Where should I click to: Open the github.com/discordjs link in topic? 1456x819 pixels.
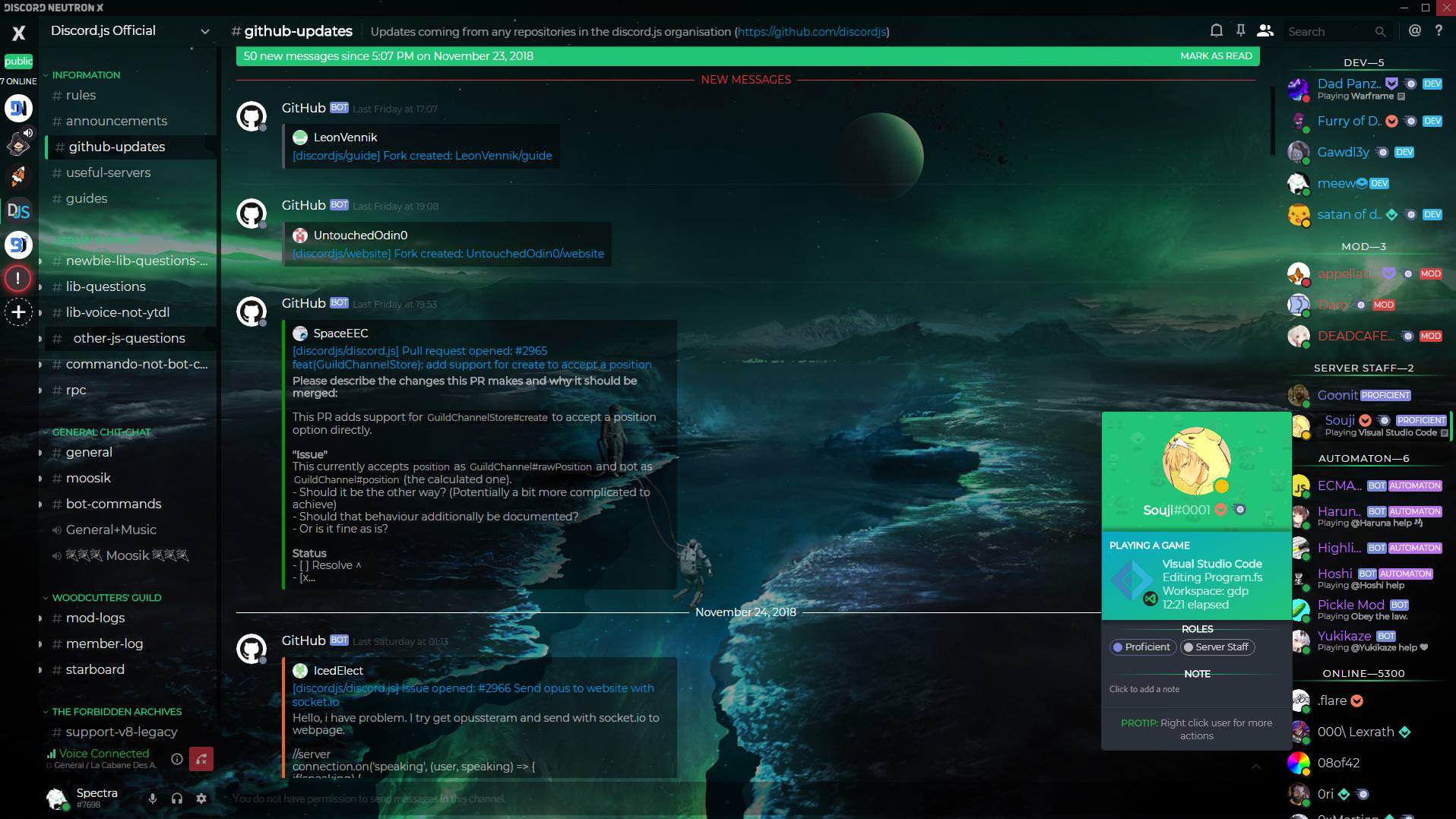coord(812,32)
